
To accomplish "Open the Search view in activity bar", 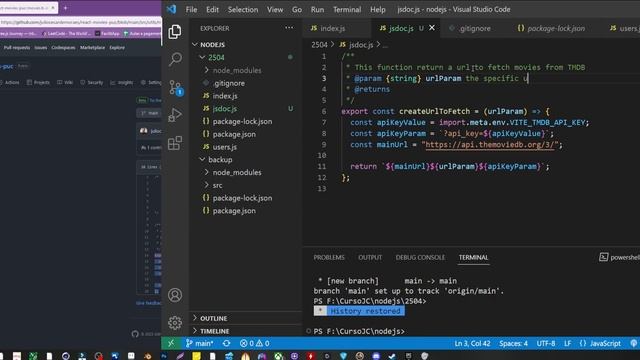I will [175, 59].
